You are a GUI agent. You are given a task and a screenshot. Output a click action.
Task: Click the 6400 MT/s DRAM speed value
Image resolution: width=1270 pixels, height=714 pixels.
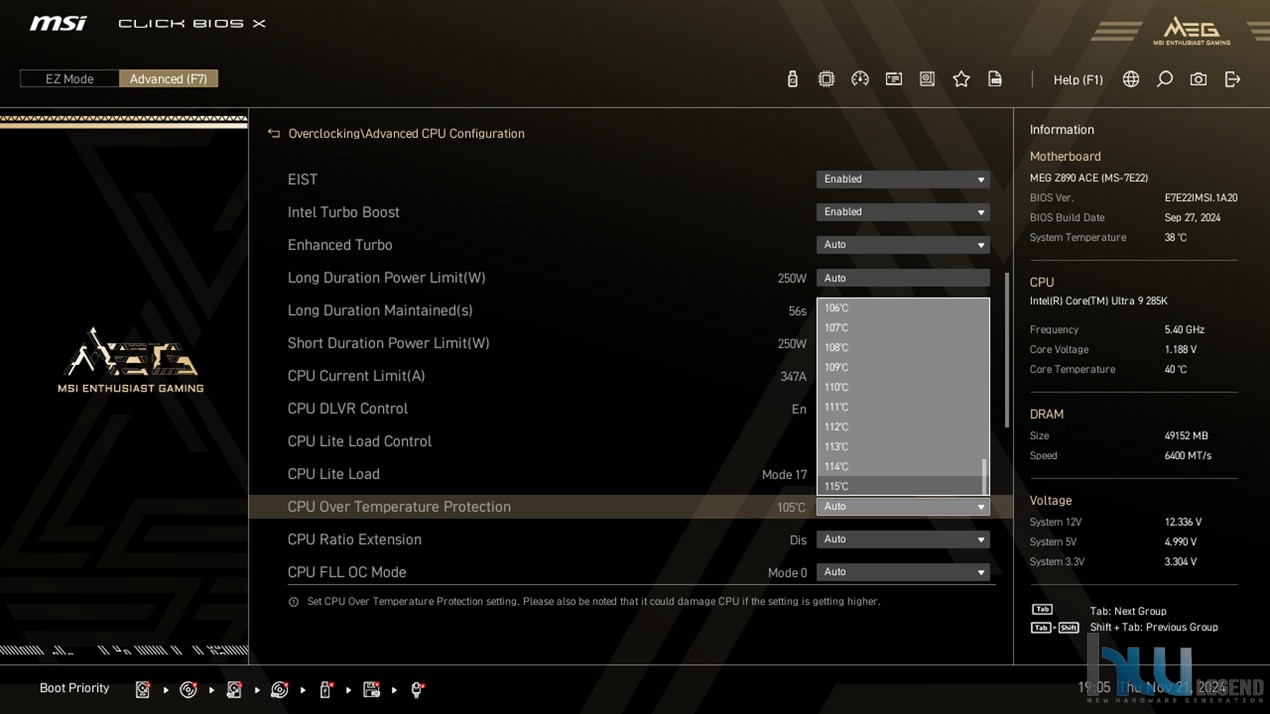click(1188, 456)
